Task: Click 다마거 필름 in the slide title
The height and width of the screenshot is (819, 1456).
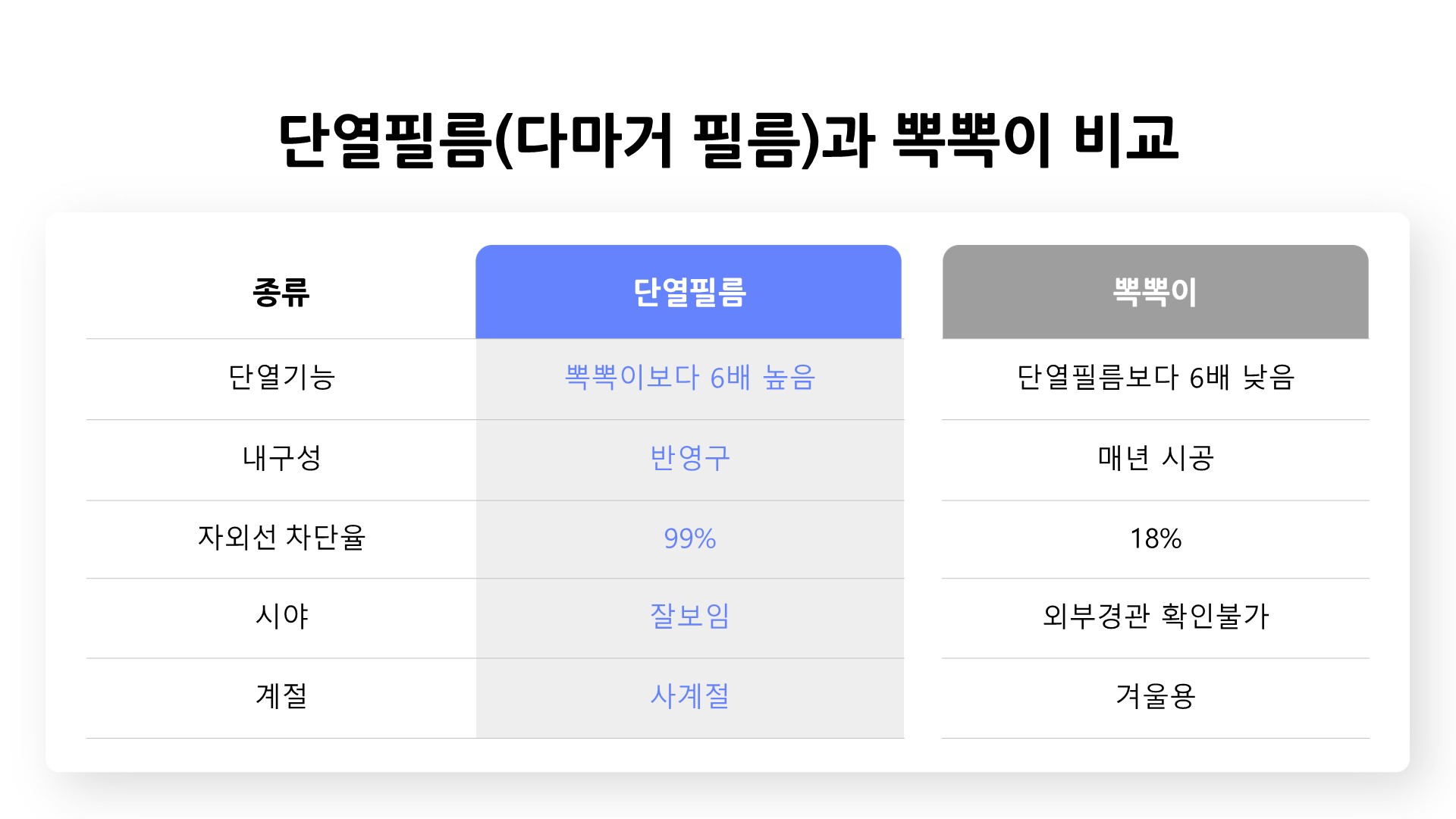Action: point(657,140)
